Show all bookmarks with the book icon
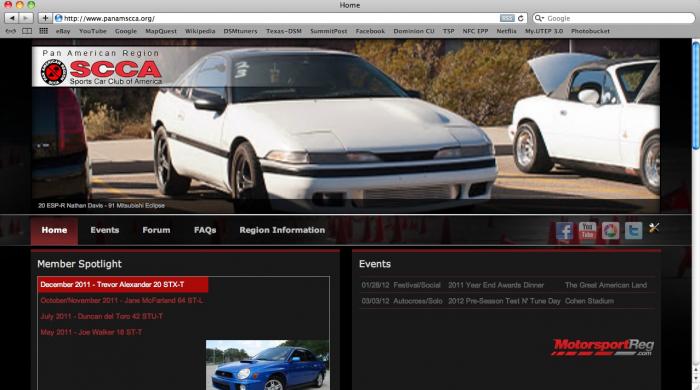The image size is (700, 390). 27,31
